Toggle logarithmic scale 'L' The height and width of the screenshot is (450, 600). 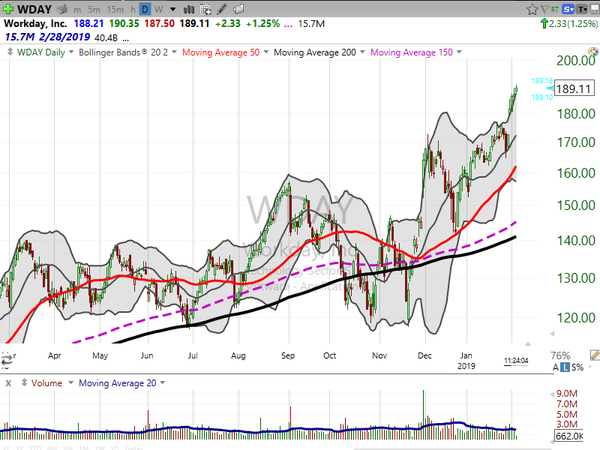tap(565, 367)
